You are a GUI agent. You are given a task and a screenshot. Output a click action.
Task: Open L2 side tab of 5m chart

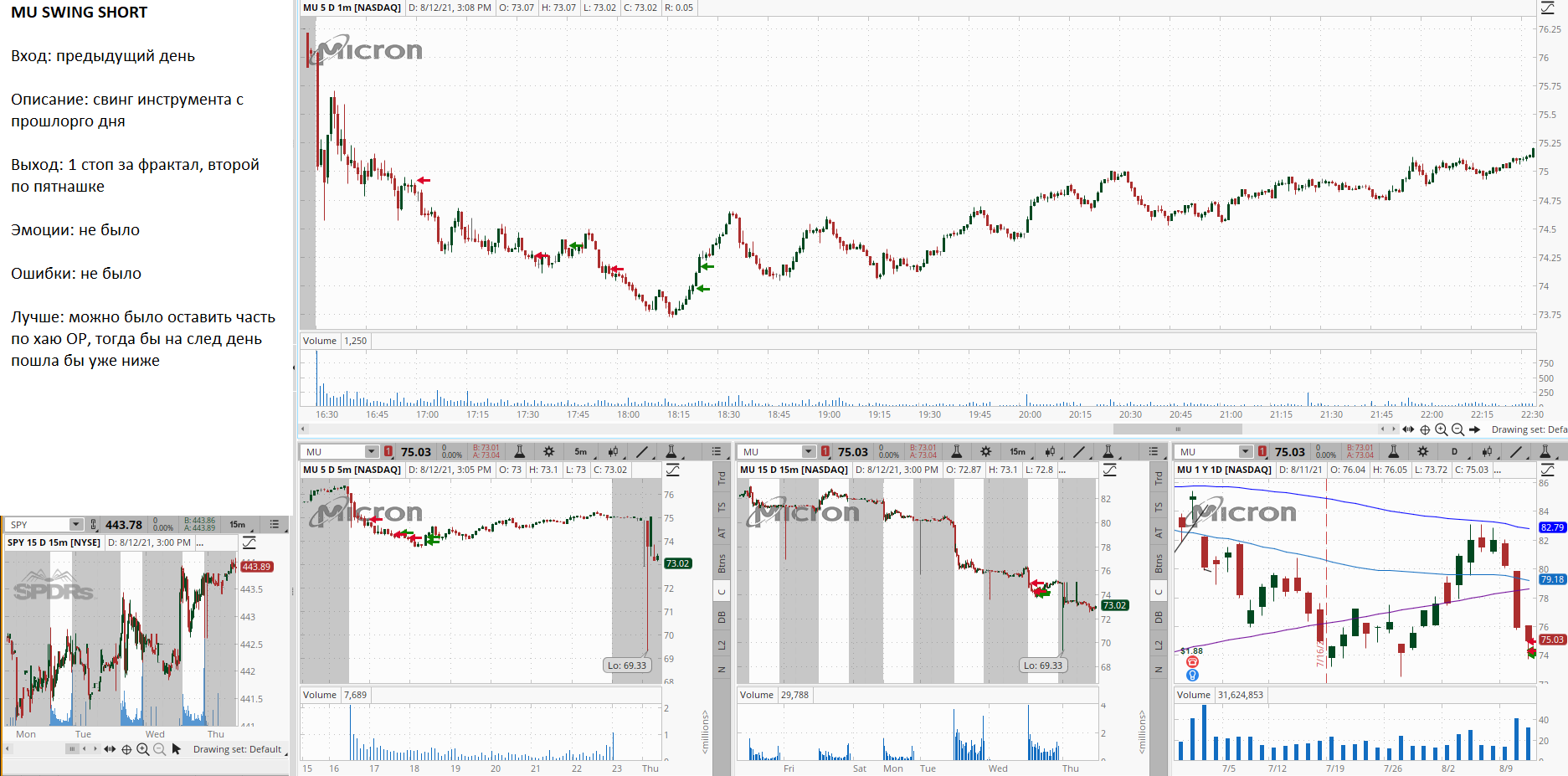click(x=722, y=645)
